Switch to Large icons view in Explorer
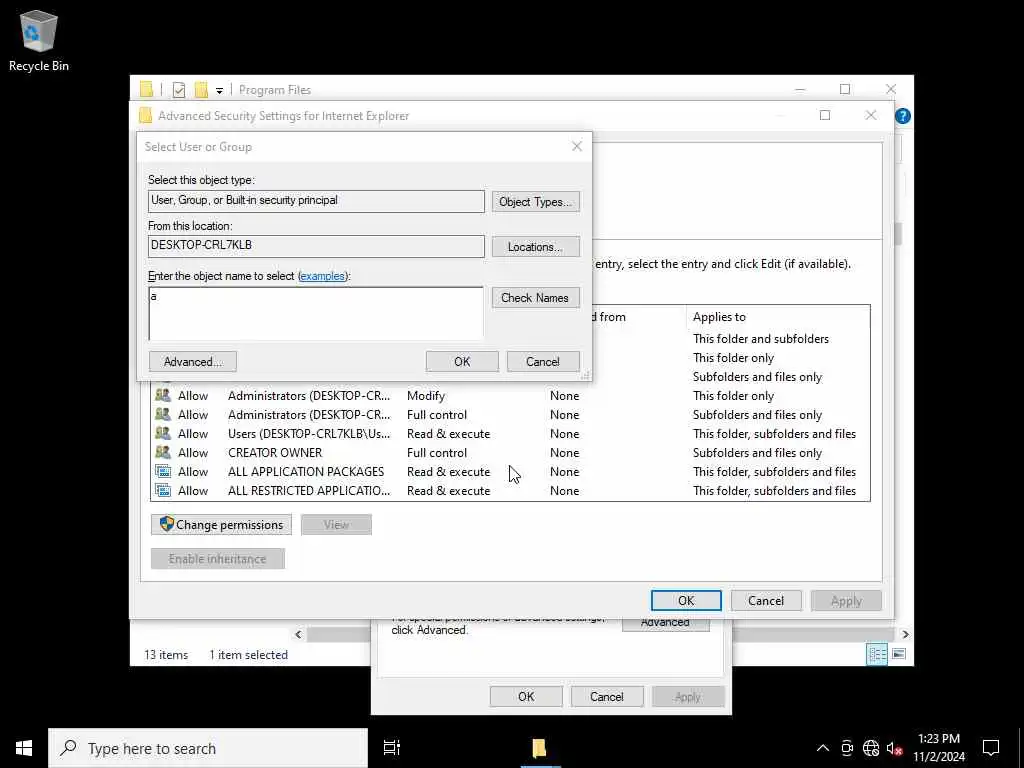The height and width of the screenshot is (768, 1024). (x=899, y=654)
